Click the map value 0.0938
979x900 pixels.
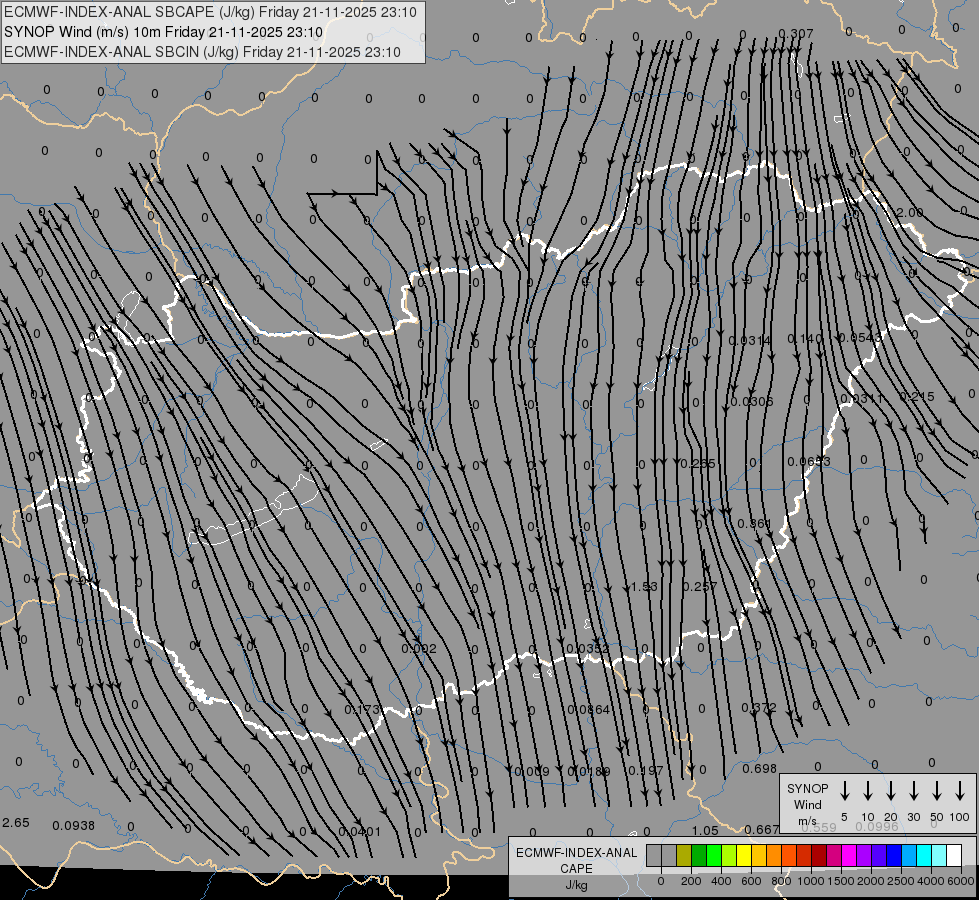pyautogui.click(x=74, y=826)
